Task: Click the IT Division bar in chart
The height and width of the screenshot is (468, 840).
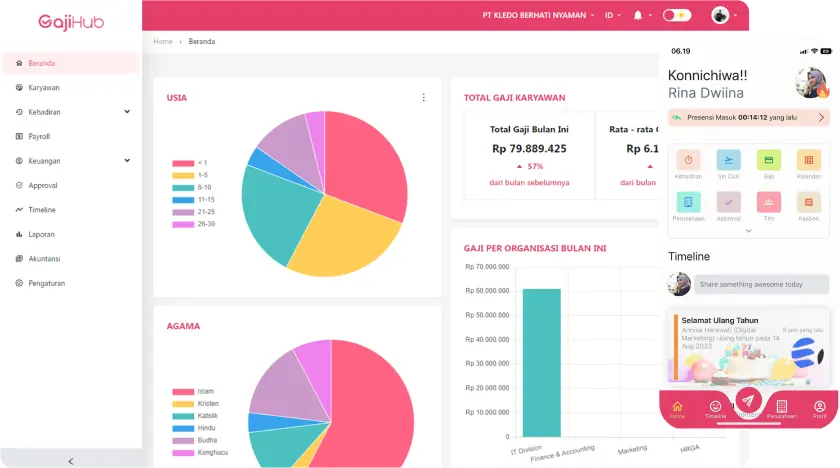Action: pyautogui.click(x=542, y=363)
